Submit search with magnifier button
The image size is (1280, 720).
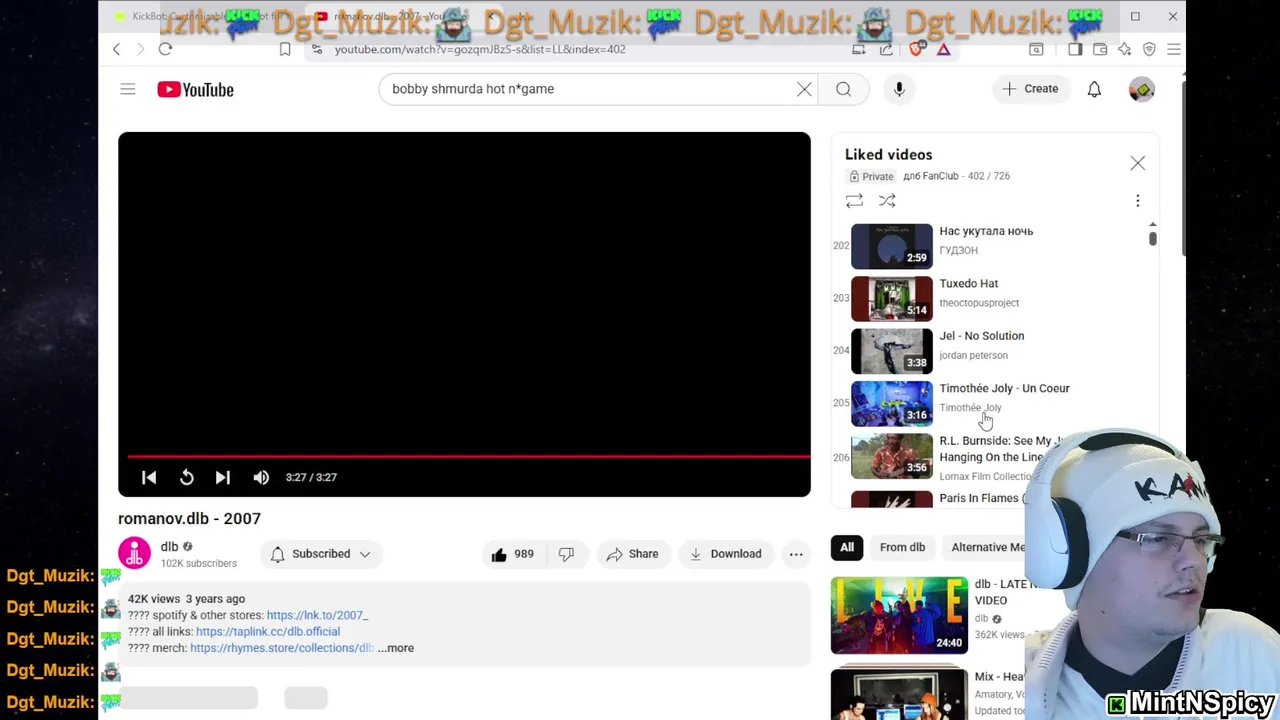click(843, 89)
